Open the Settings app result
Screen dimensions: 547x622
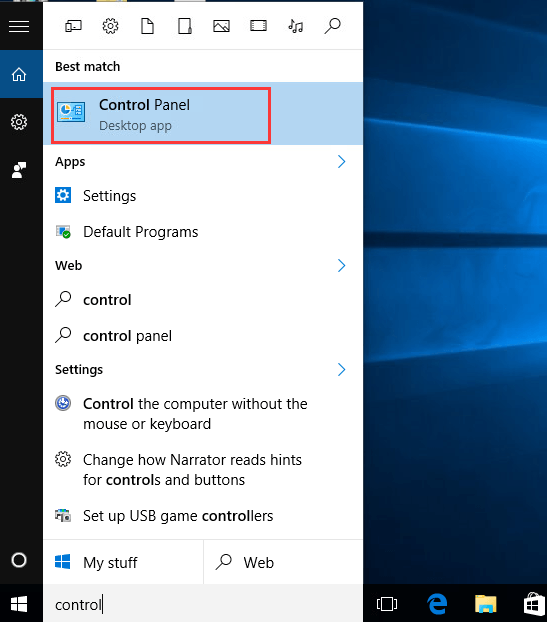203,196
